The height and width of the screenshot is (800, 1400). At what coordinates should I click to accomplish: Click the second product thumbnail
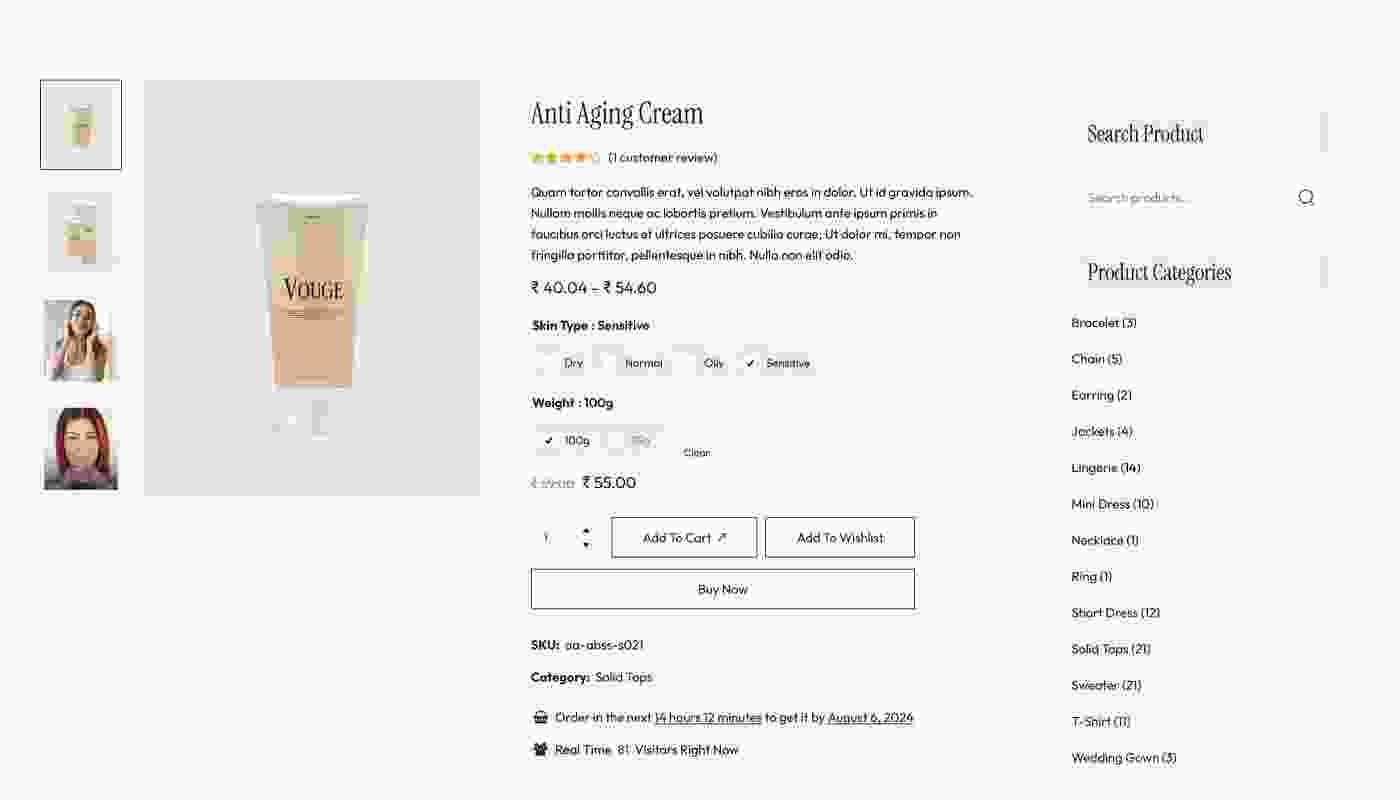80,232
